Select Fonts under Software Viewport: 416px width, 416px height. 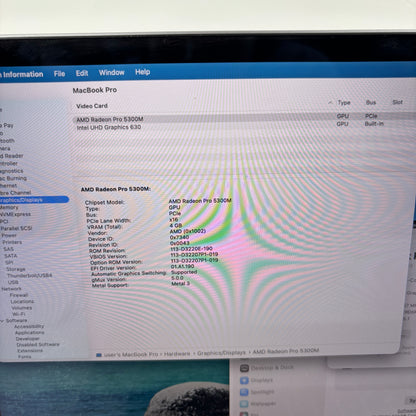click(x=25, y=356)
